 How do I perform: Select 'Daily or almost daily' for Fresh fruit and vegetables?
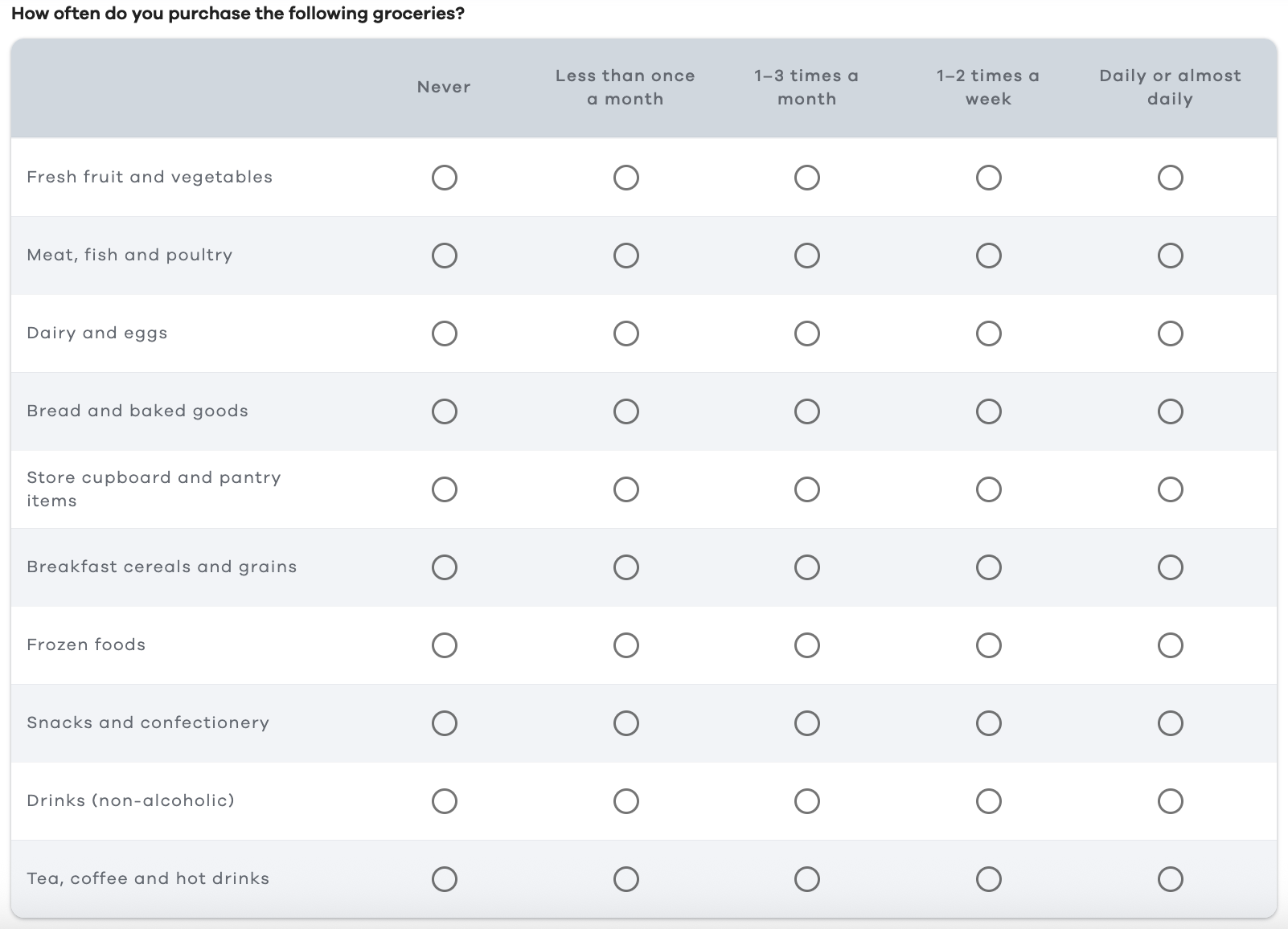tap(1171, 178)
